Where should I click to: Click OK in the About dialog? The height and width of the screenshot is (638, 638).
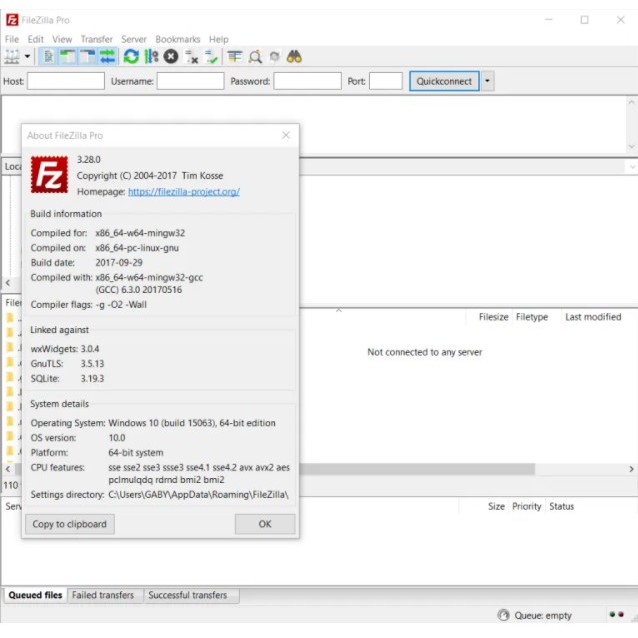264,524
